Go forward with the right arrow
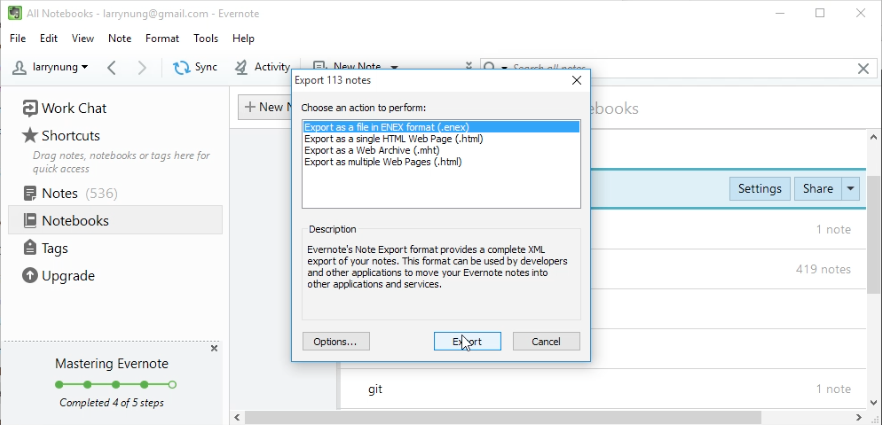The height and width of the screenshot is (425, 882). (x=142, y=68)
